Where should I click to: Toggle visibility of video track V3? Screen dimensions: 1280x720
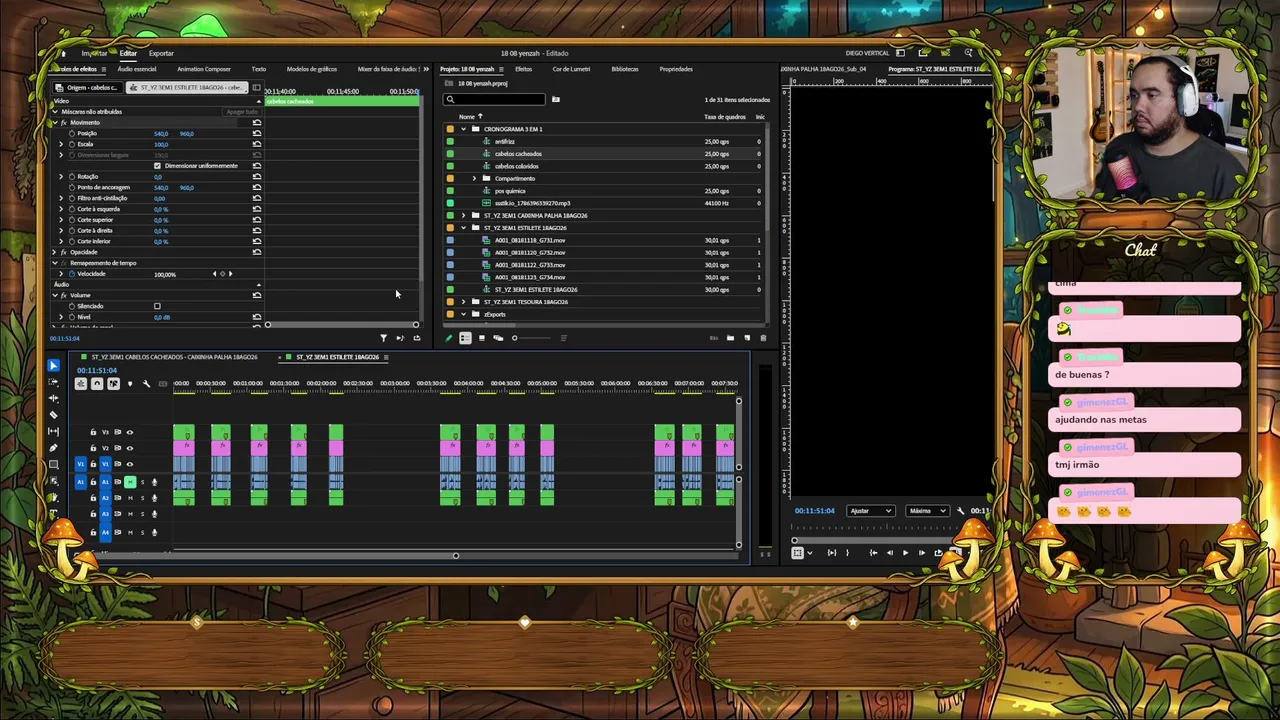(129, 432)
